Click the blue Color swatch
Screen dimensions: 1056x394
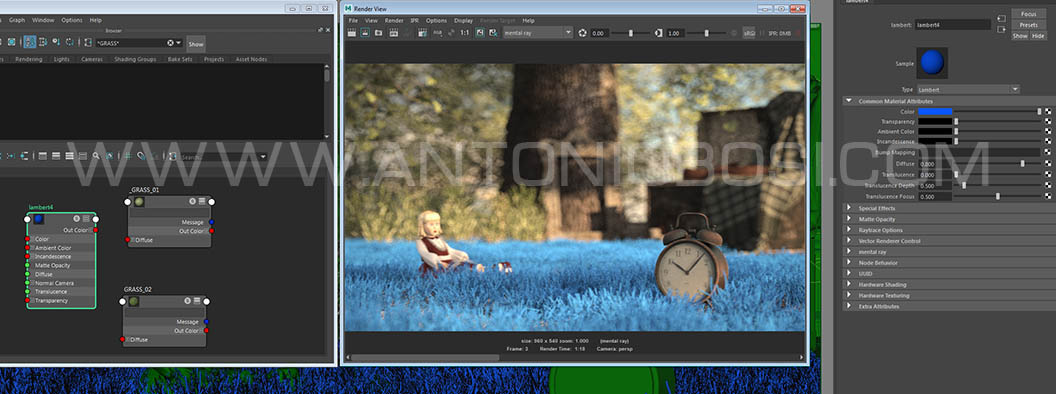[935, 111]
